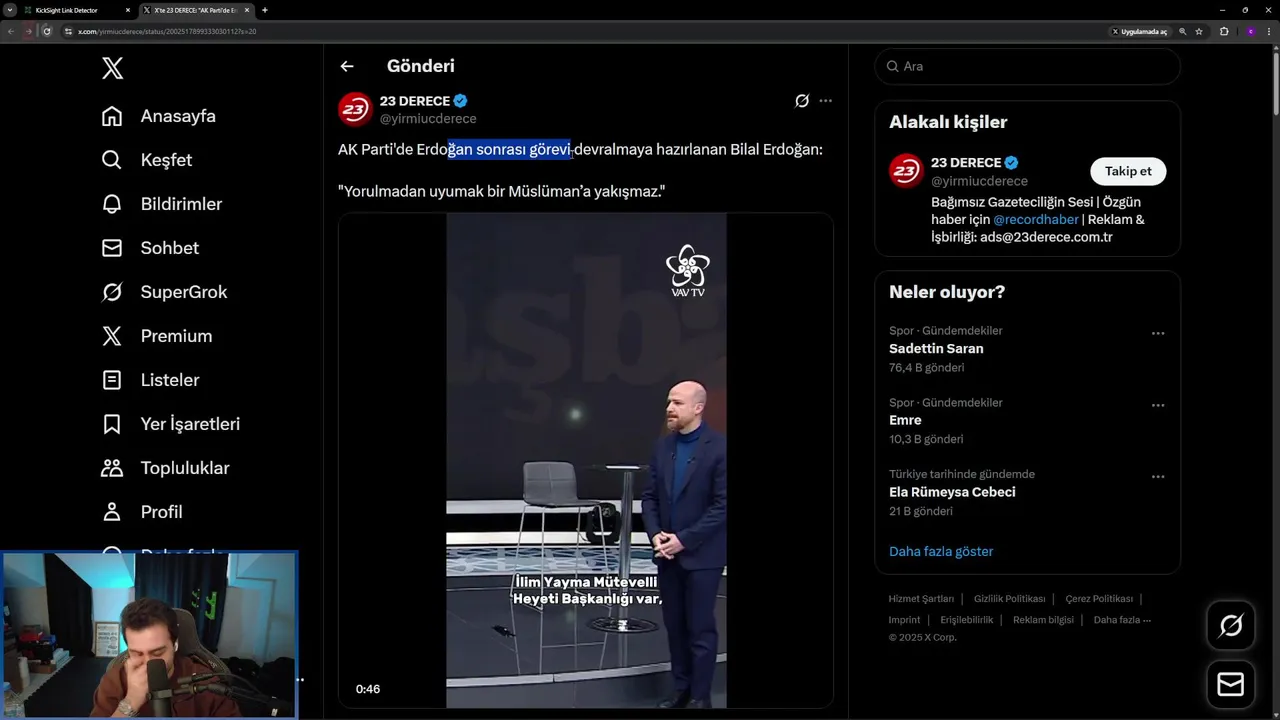1280x720 pixels.
Task: Open Hizmet Şartları footer link
Action: tap(921, 599)
